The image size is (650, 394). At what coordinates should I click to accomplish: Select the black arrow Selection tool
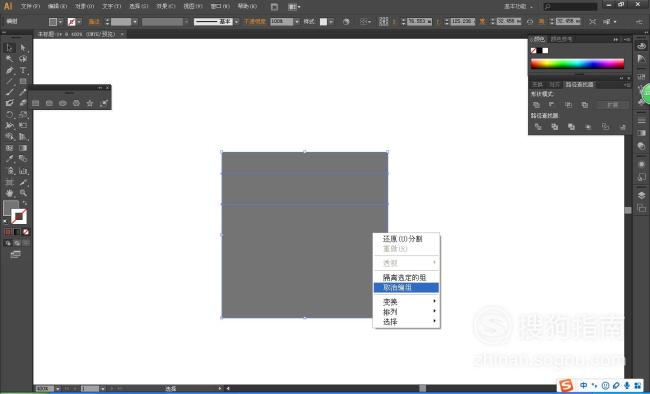pos(9,48)
